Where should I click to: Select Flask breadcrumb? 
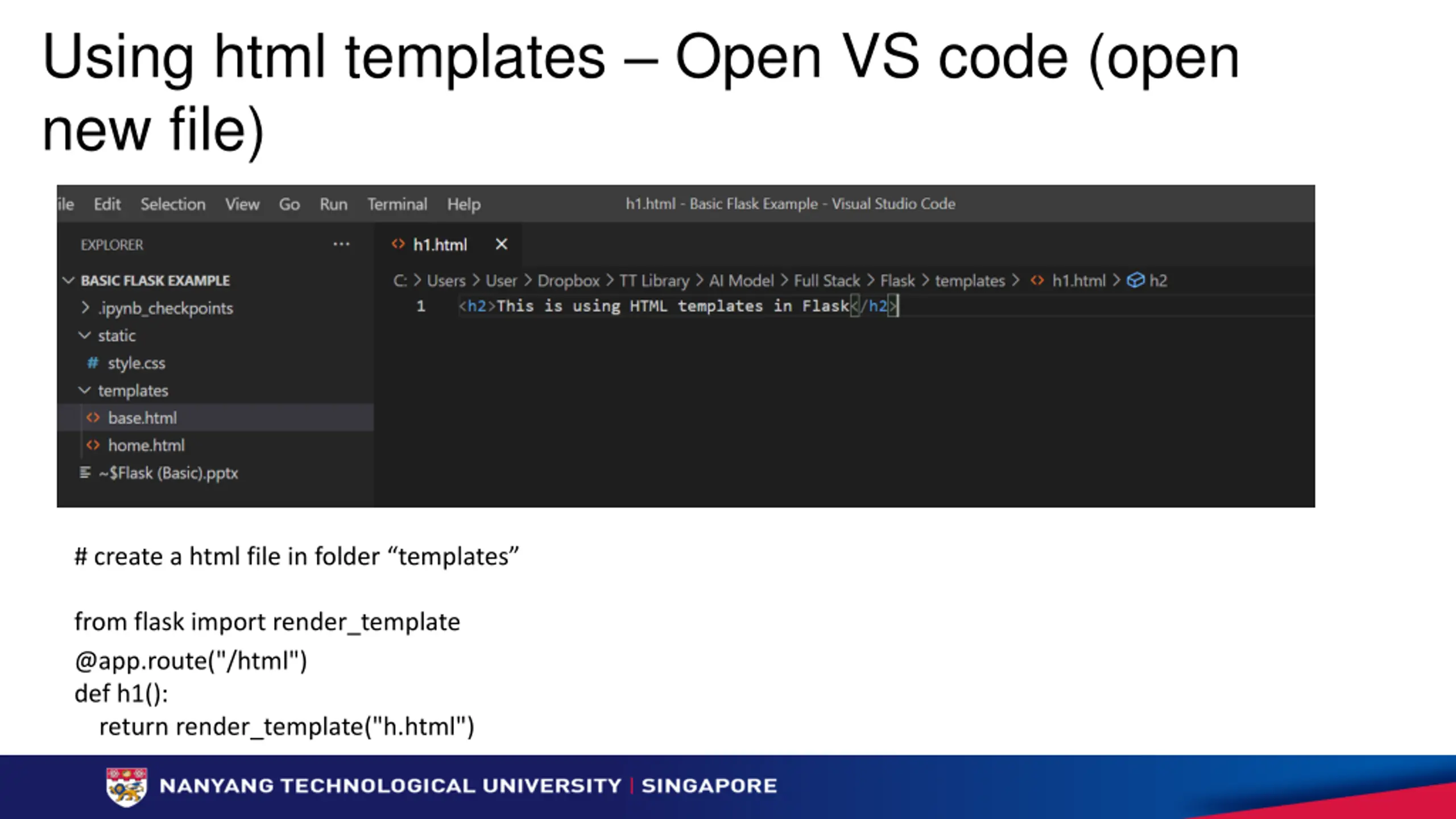(897, 280)
